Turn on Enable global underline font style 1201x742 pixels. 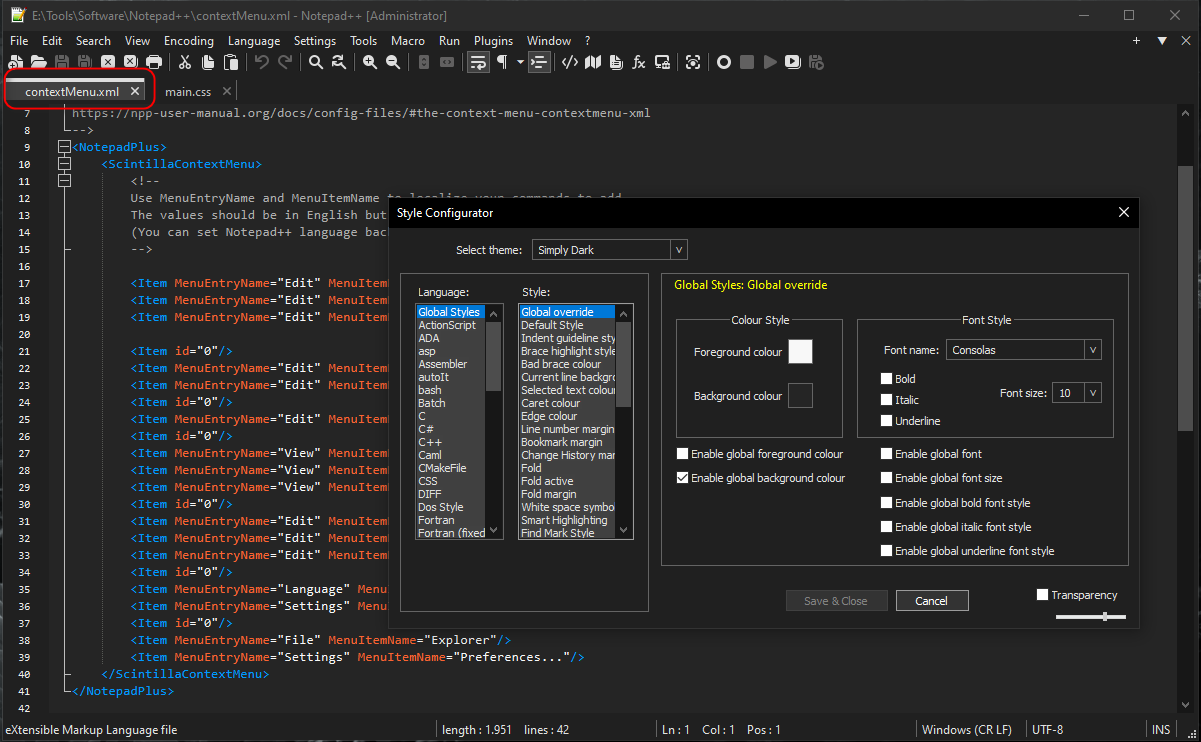pos(887,551)
